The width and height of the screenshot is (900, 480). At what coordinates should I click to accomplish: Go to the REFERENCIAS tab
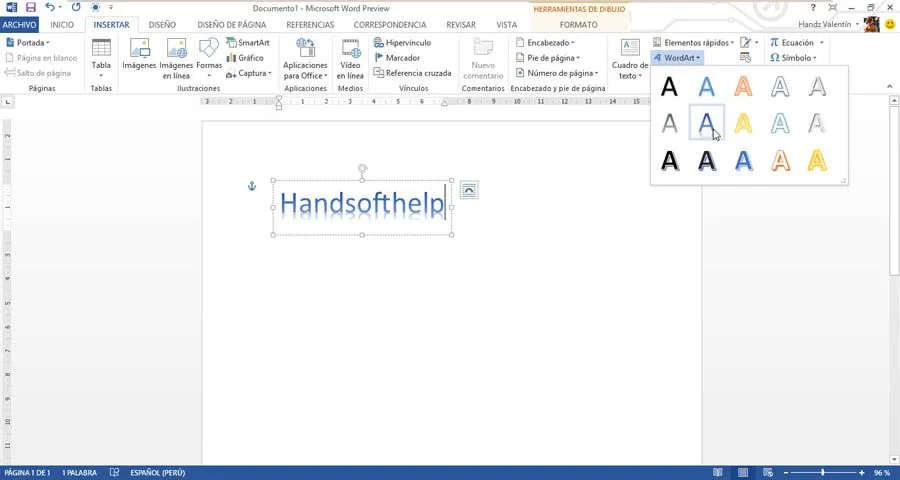pos(310,25)
